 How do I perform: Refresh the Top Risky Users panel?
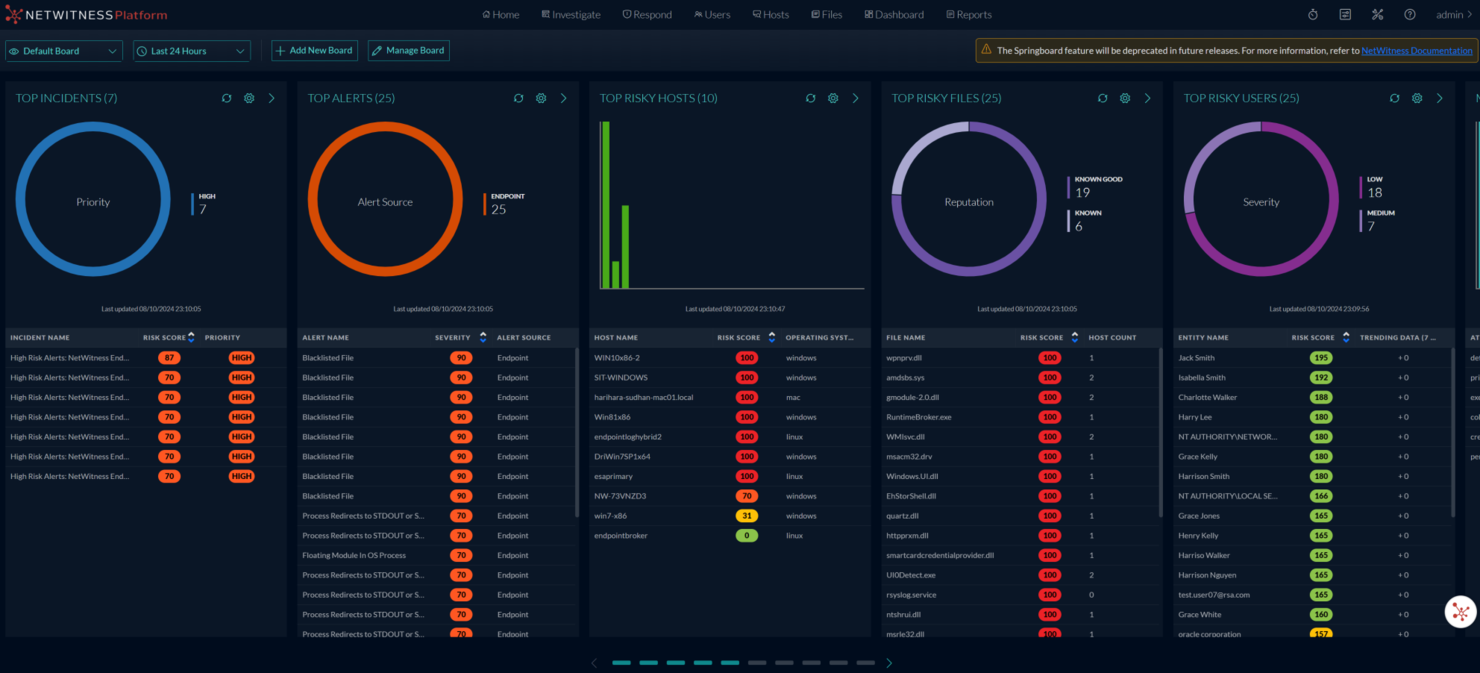1395,98
